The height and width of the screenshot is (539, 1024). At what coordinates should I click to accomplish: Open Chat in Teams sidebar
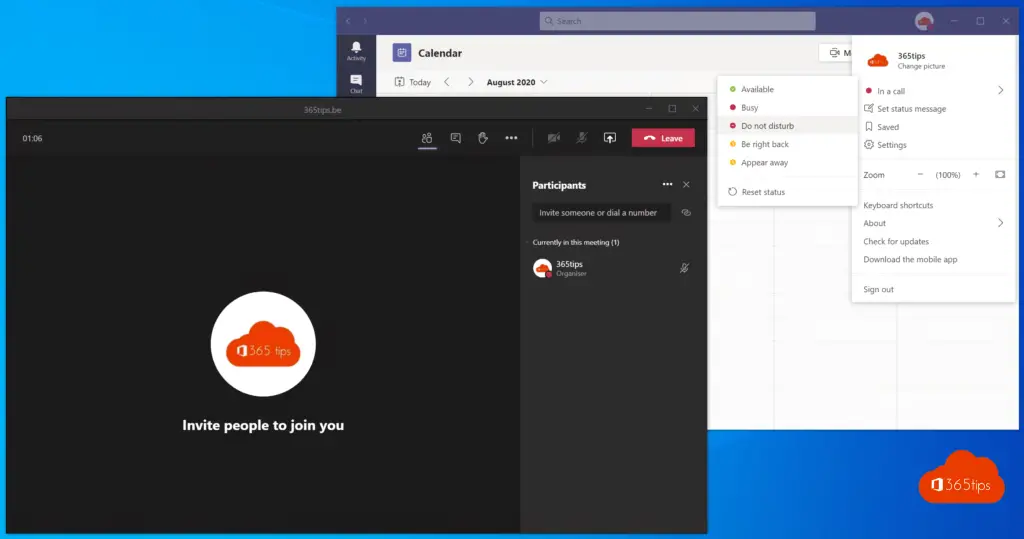[356, 84]
